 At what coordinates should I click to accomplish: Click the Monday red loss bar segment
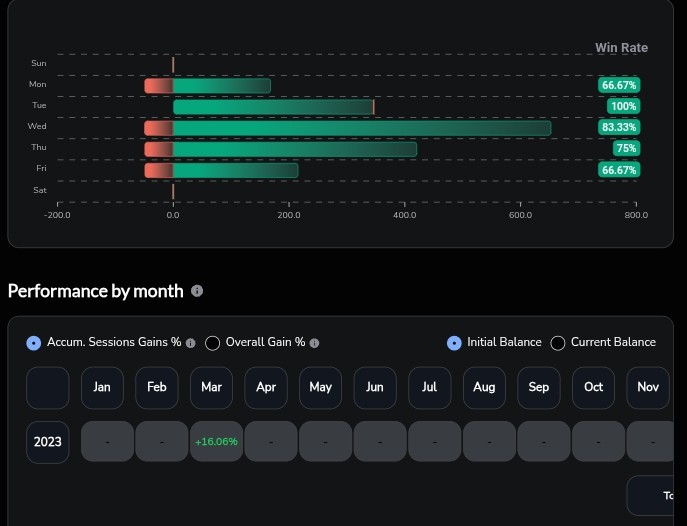(159, 86)
